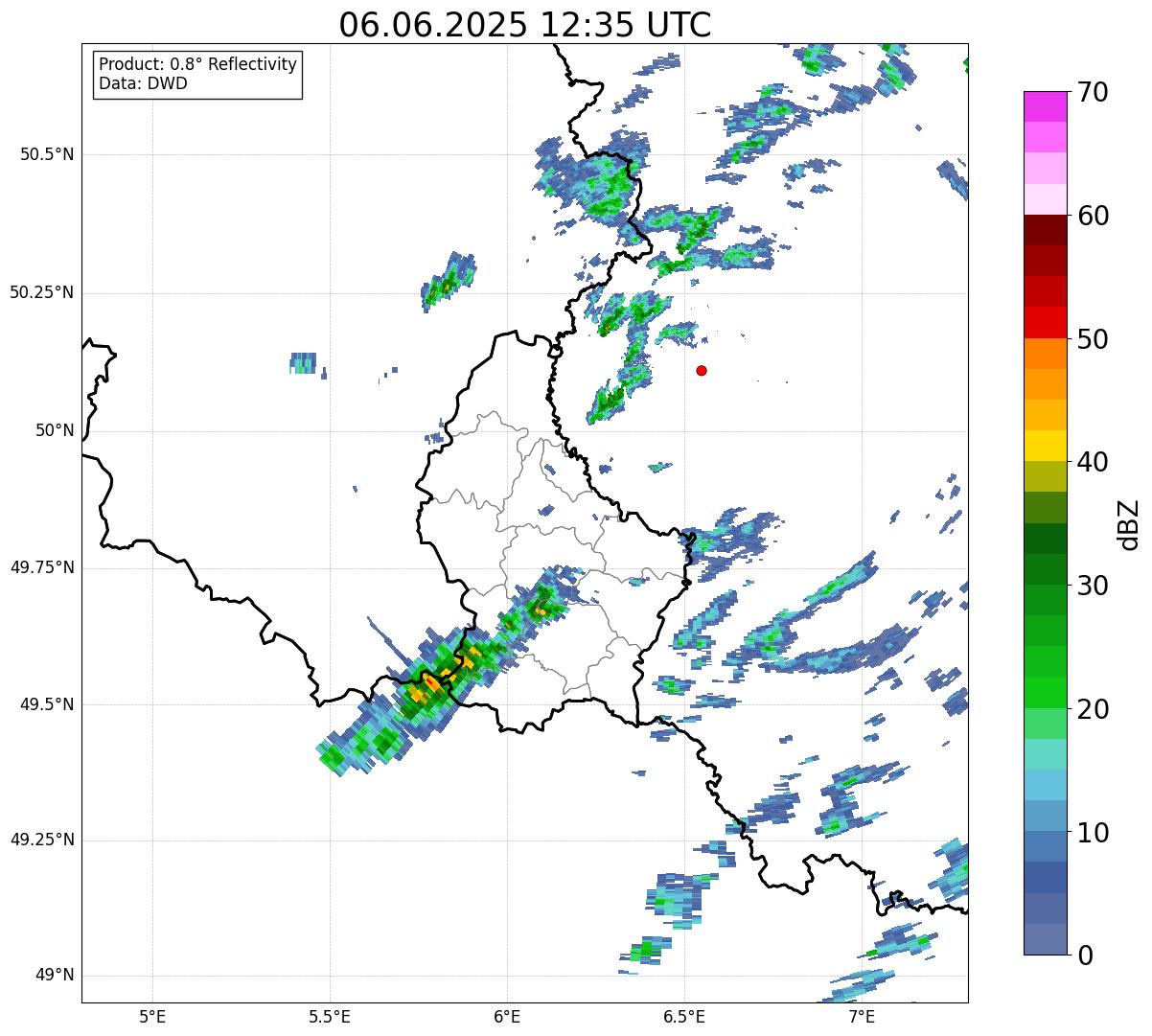Click the 30 tick label on colorbar
1152x1036 pixels.
[1093, 586]
